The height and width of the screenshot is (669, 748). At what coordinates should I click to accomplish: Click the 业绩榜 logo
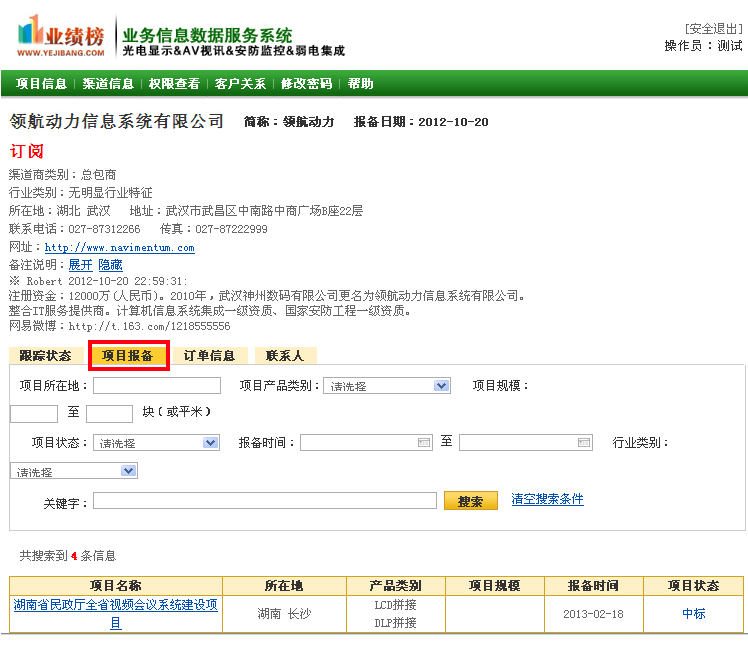[61, 36]
